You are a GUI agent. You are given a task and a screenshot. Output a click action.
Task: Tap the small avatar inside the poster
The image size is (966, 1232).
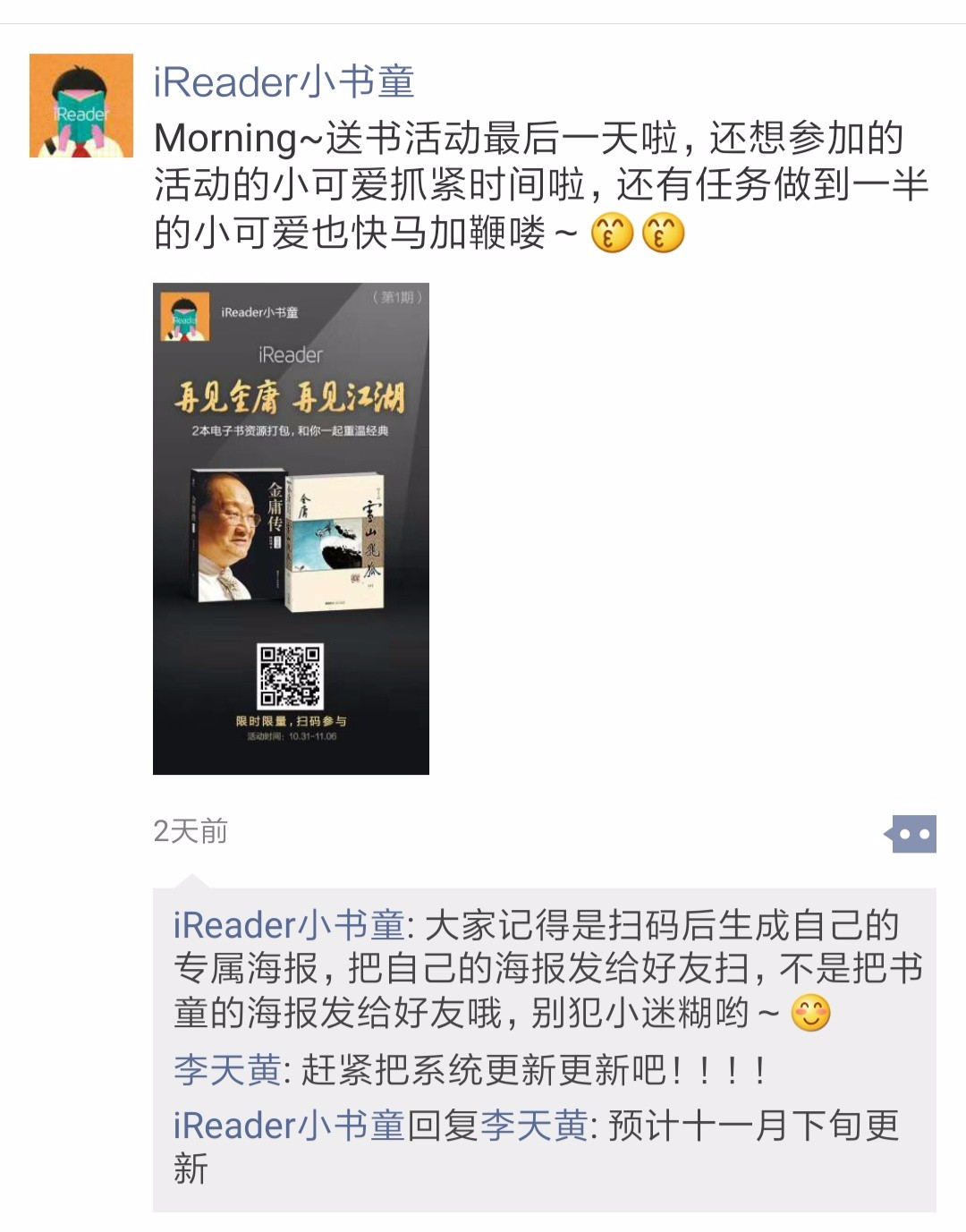[185, 317]
